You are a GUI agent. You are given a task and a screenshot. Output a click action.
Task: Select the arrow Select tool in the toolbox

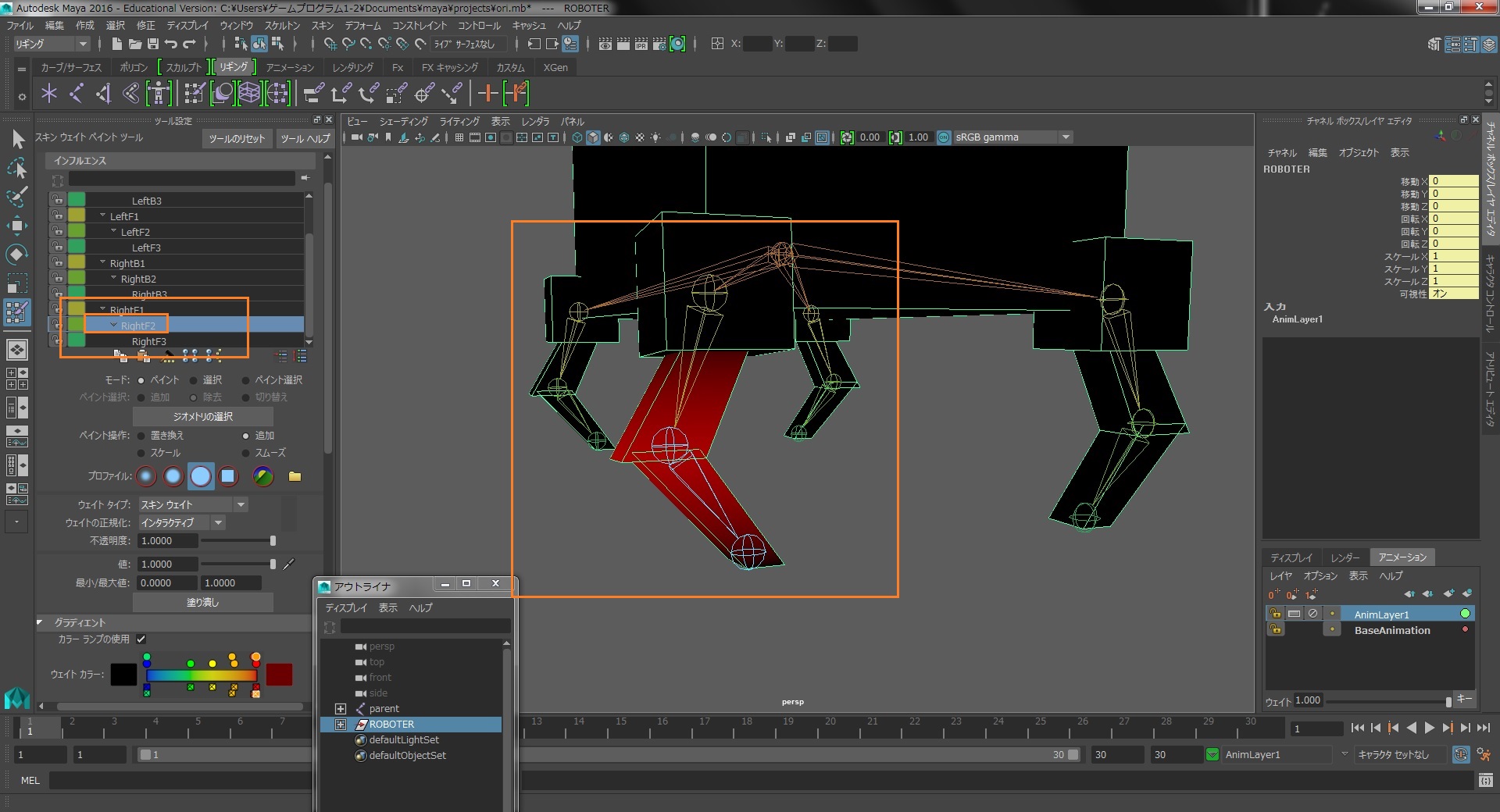point(17,139)
